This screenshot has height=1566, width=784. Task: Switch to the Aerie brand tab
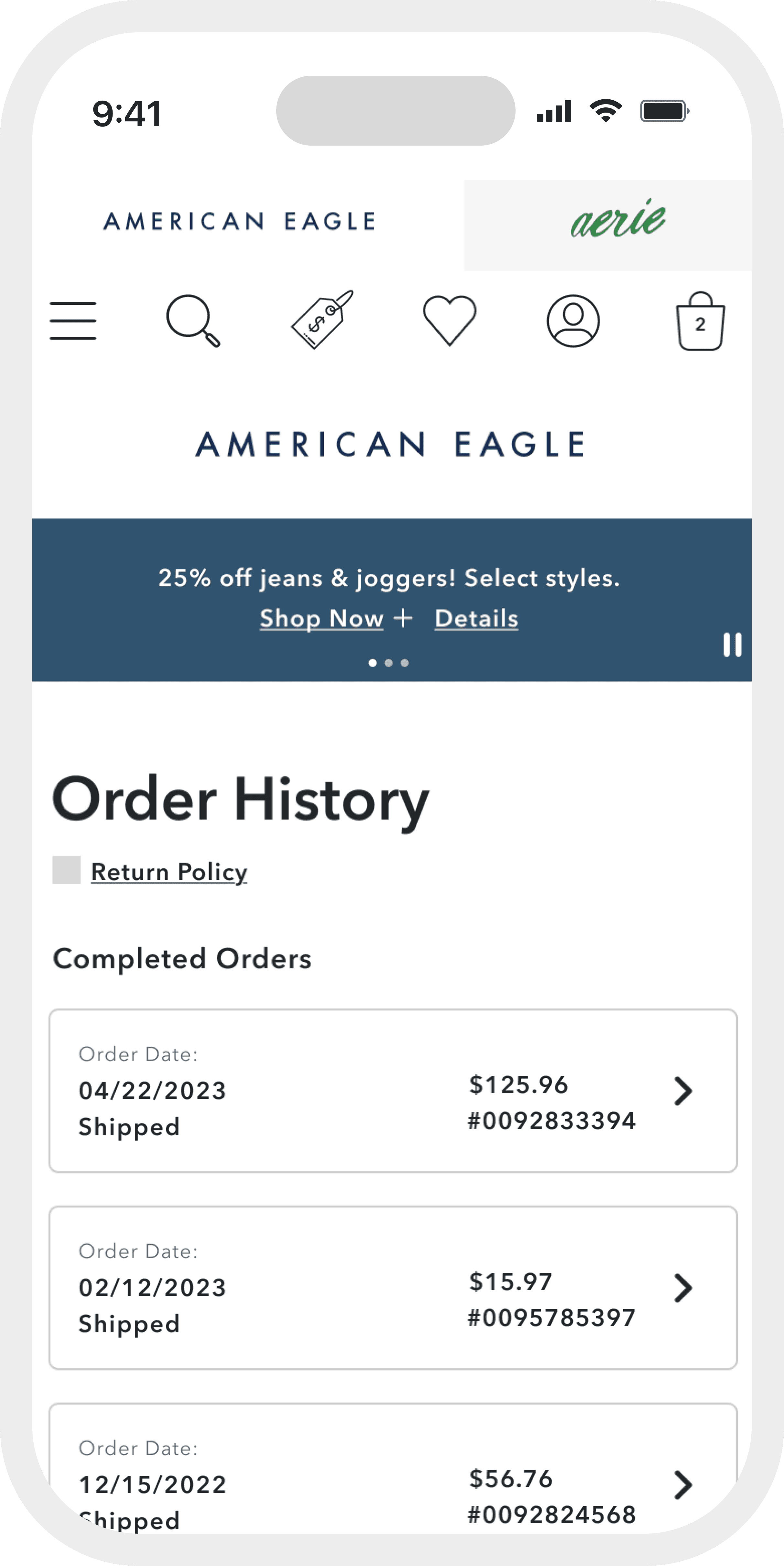click(608, 225)
